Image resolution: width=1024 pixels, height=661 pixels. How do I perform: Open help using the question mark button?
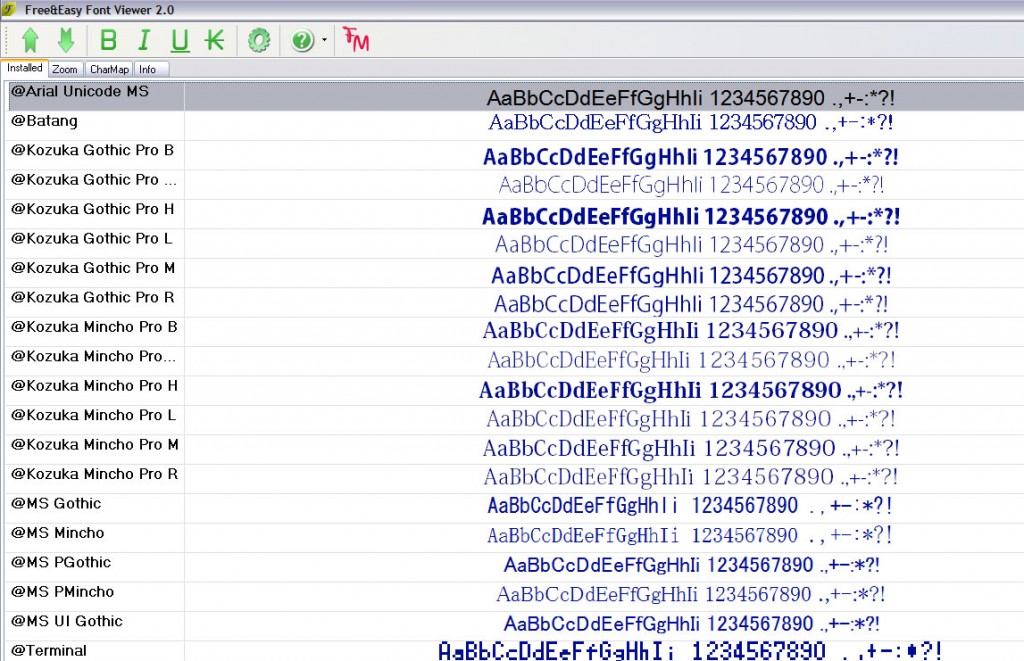pos(301,40)
